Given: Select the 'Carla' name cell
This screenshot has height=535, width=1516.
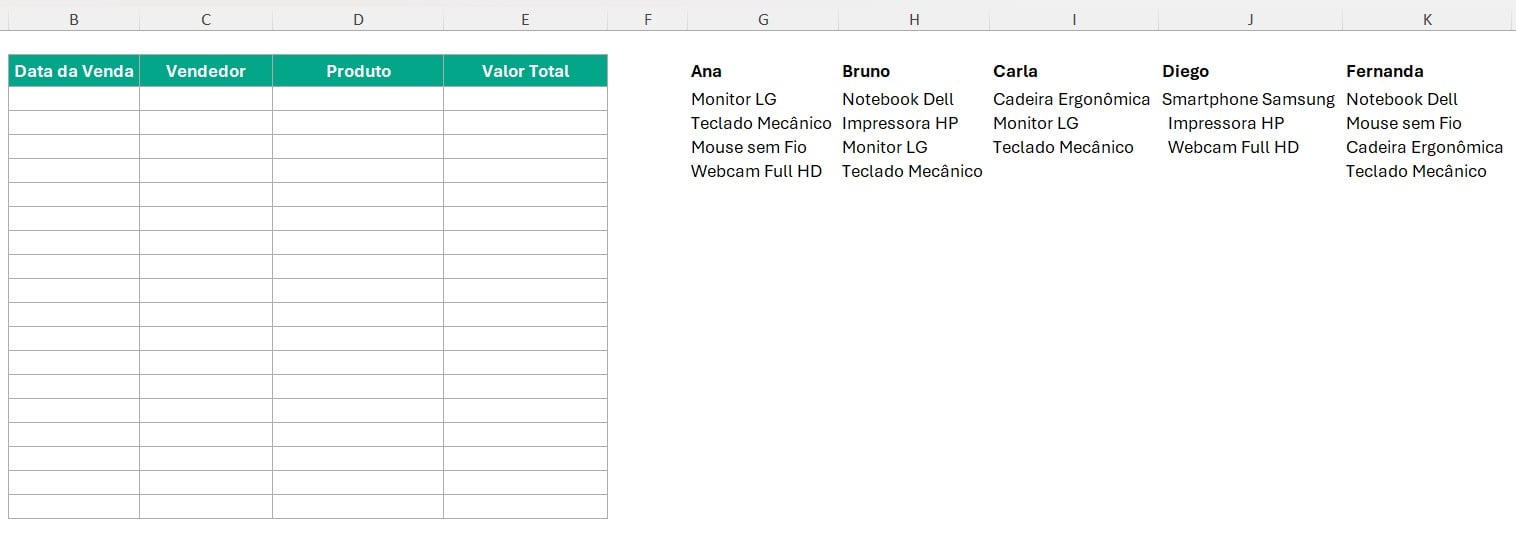Looking at the screenshot, I should [x=1015, y=71].
